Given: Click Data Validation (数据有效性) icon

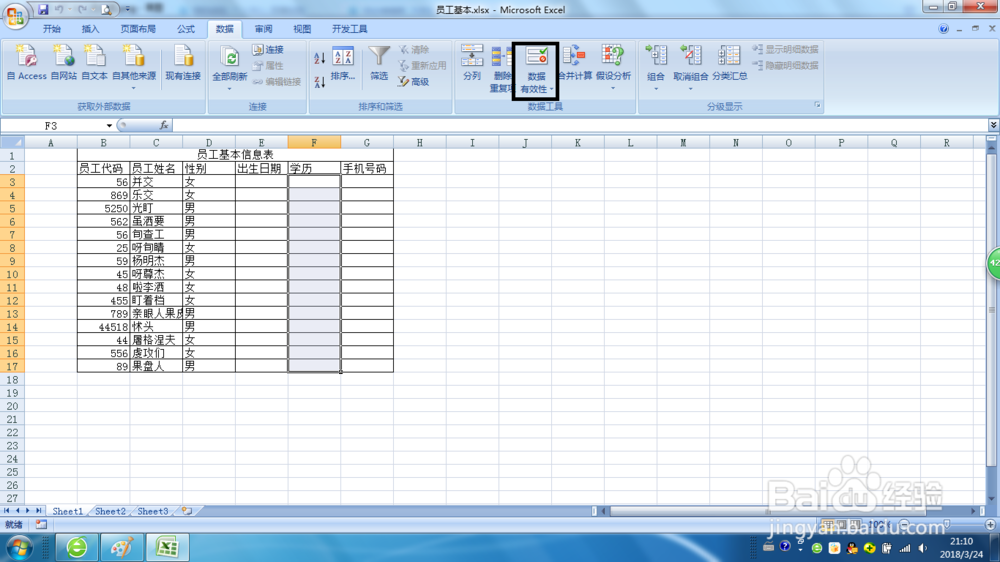Looking at the screenshot, I should pos(536,56).
